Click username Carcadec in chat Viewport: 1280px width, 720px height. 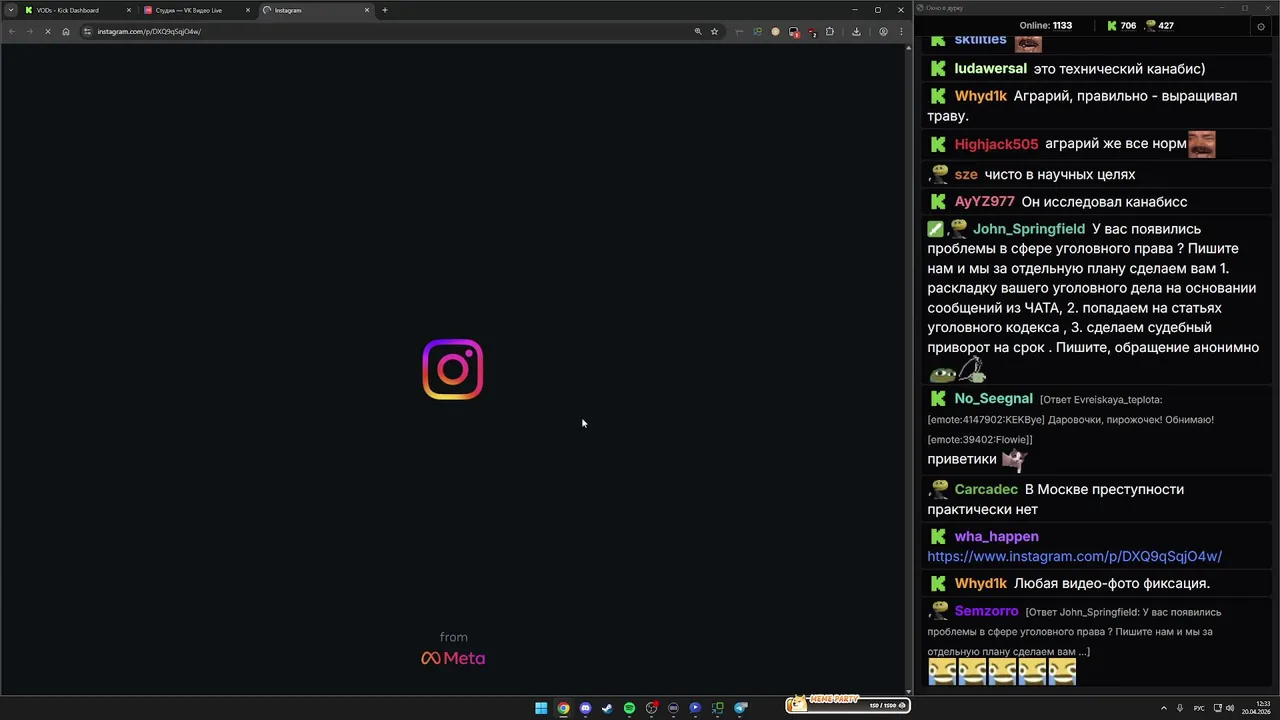(x=986, y=489)
